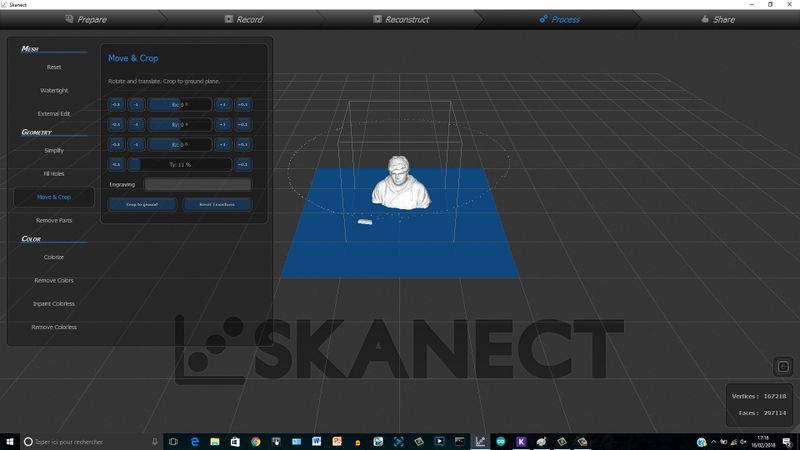This screenshot has height=450, width=800.
Task: Go to the Share tab
Action: [718, 19]
